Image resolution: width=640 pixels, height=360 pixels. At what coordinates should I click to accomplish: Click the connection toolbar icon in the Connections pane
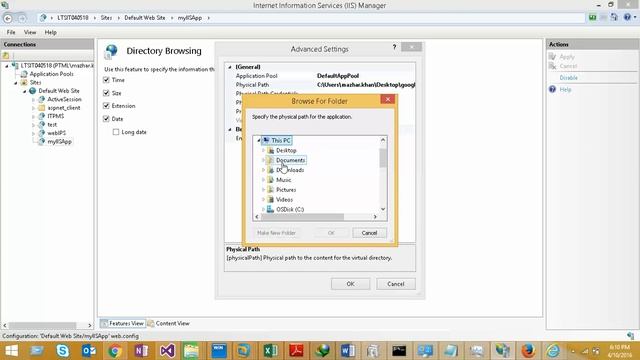coord(6,55)
